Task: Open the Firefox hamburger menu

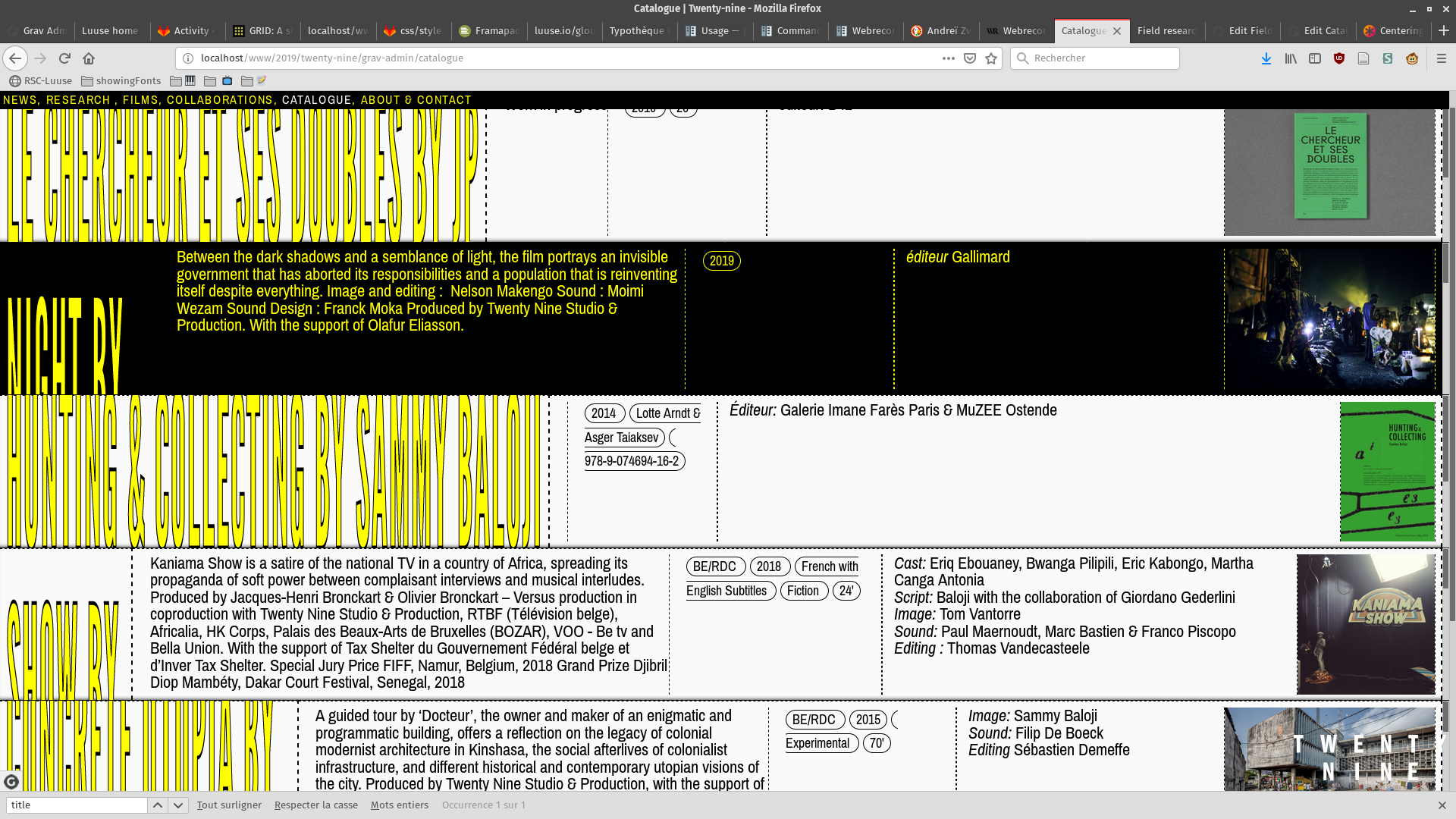Action: (x=1442, y=58)
